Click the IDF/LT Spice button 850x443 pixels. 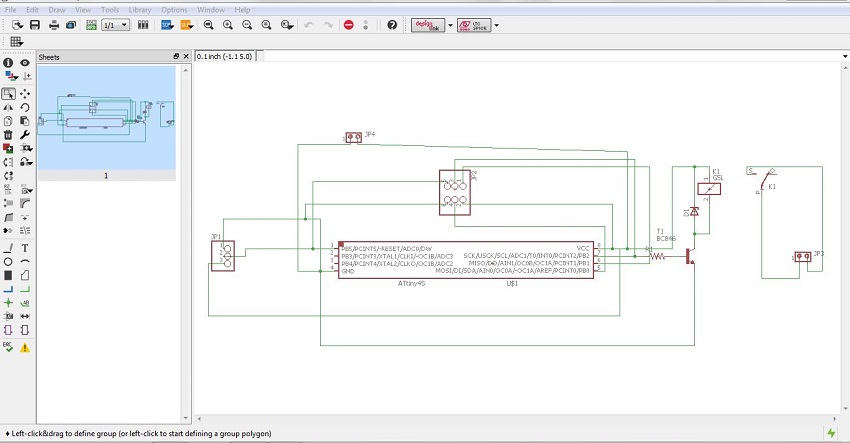pyautogui.click(x=474, y=25)
